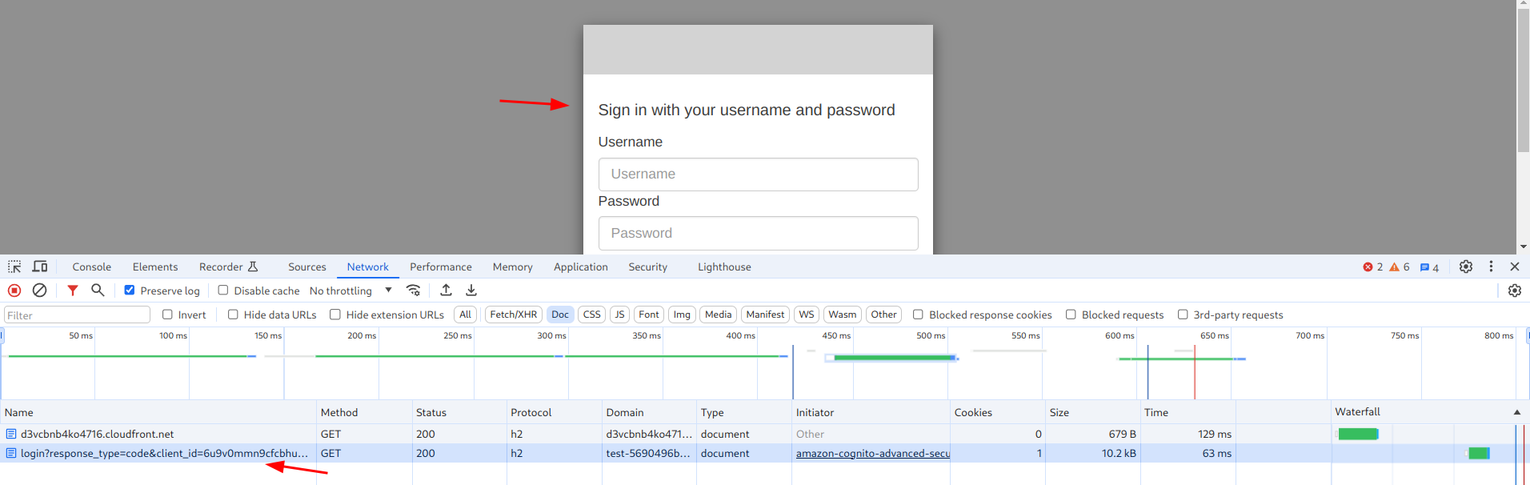Open amazon-cognito-advanced-secu initiator link
This screenshot has width=1530, height=485.
coord(872,453)
